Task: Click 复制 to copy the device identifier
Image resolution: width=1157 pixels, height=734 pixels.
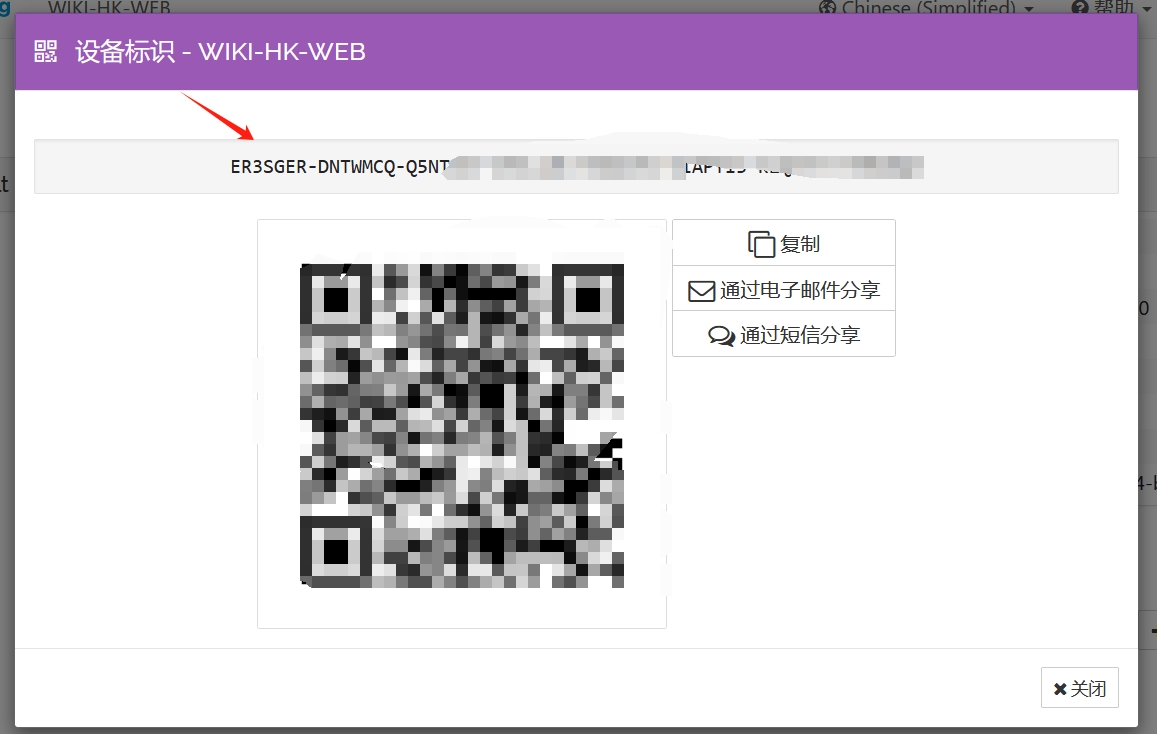Action: click(x=785, y=242)
